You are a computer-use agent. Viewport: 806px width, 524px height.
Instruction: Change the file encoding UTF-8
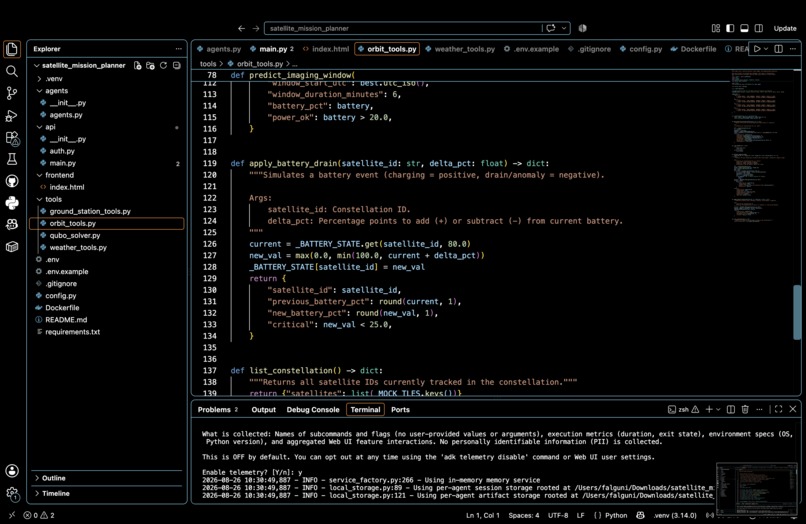click(558, 515)
